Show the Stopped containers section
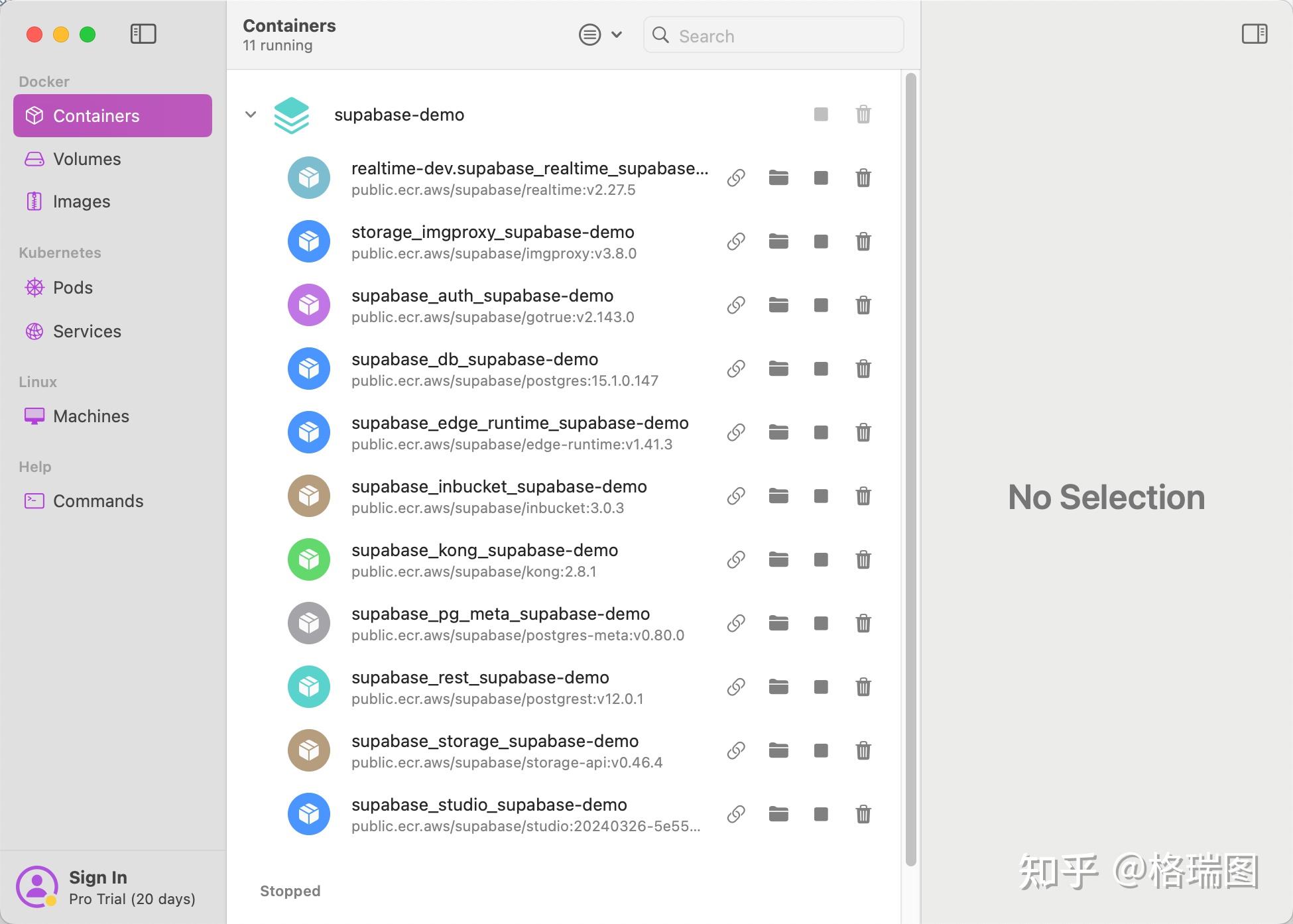1293x924 pixels. (x=290, y=891)
